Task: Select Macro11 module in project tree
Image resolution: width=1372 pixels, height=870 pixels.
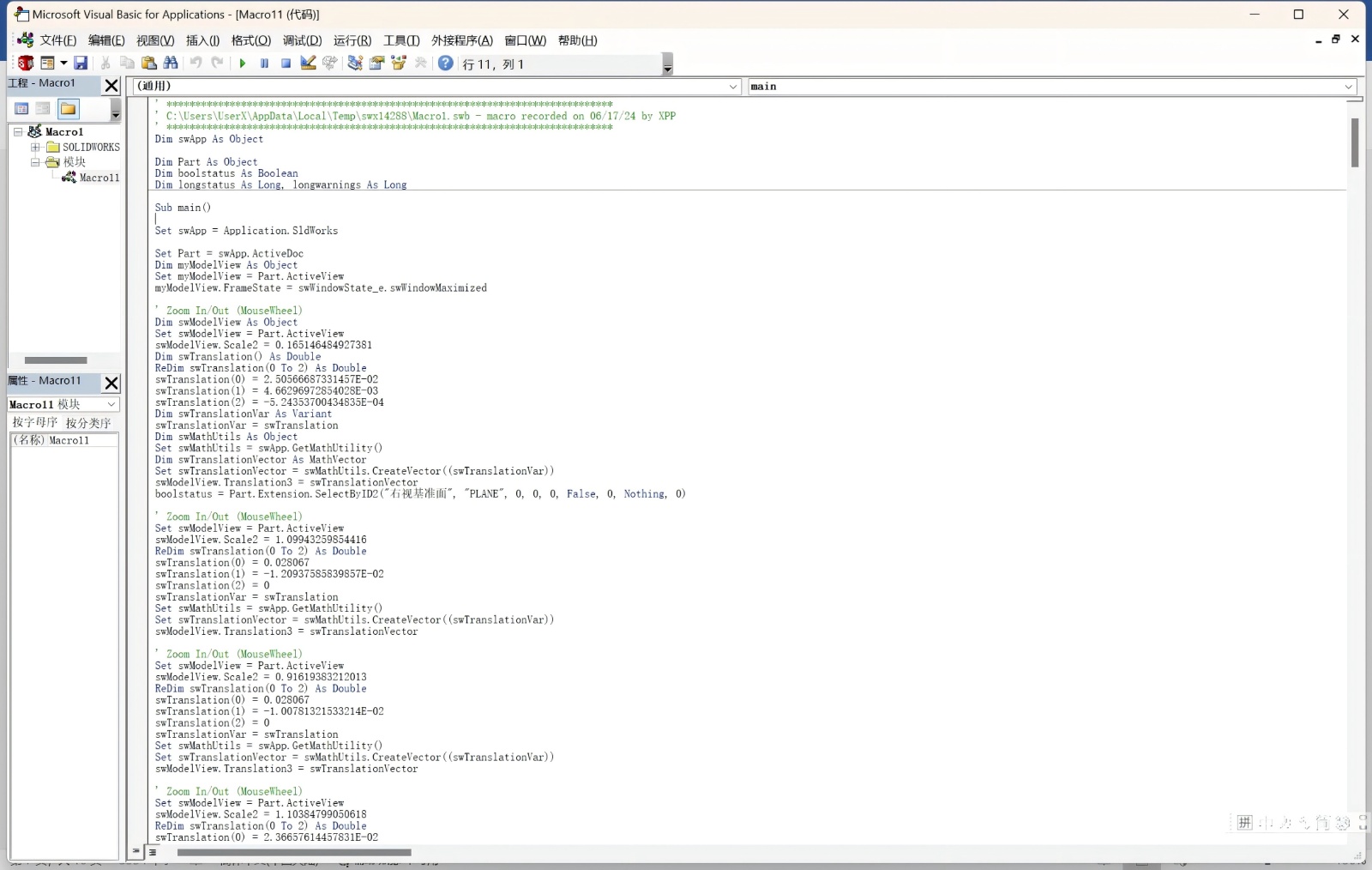Action: point(99,178)
